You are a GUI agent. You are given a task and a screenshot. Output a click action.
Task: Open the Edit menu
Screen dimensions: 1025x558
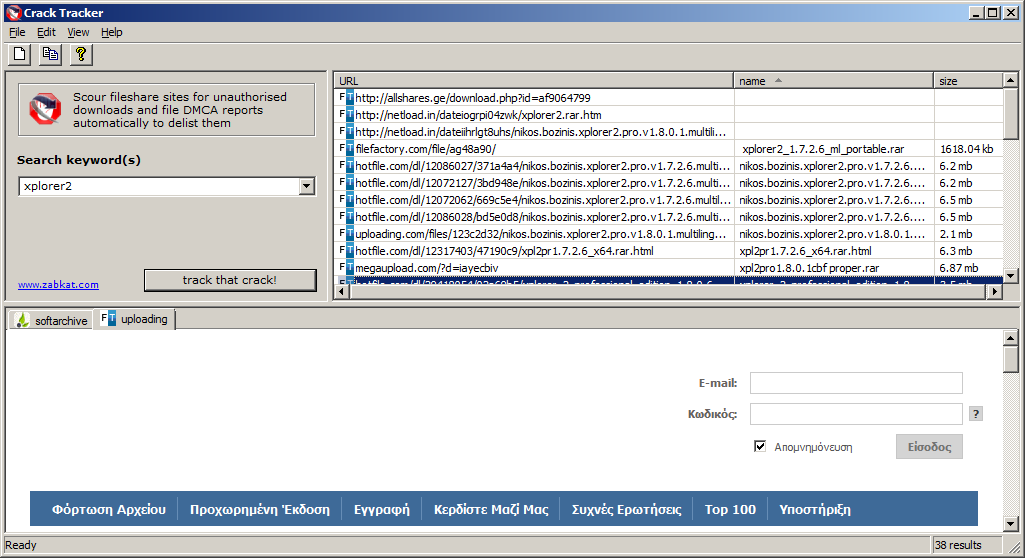(x=46, y=32)
